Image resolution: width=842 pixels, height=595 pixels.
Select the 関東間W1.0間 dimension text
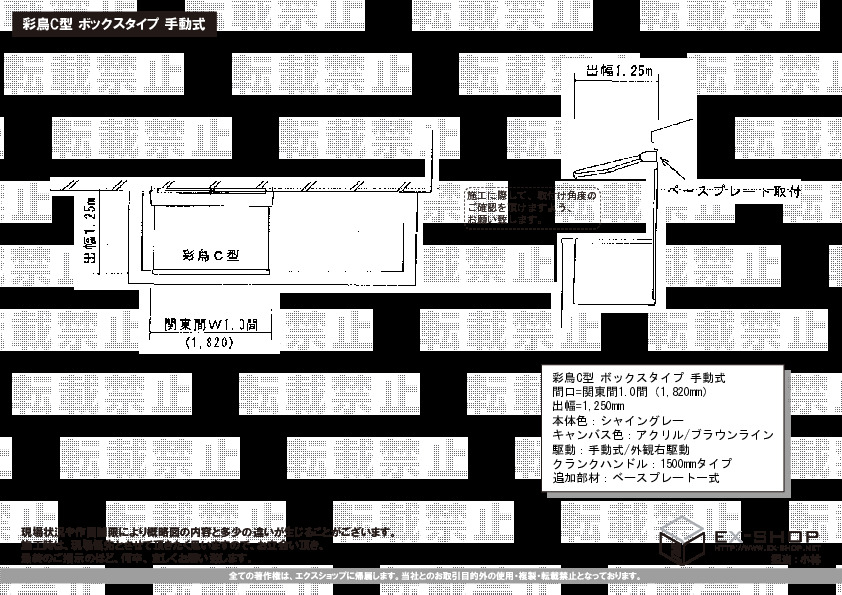[210, 324]
